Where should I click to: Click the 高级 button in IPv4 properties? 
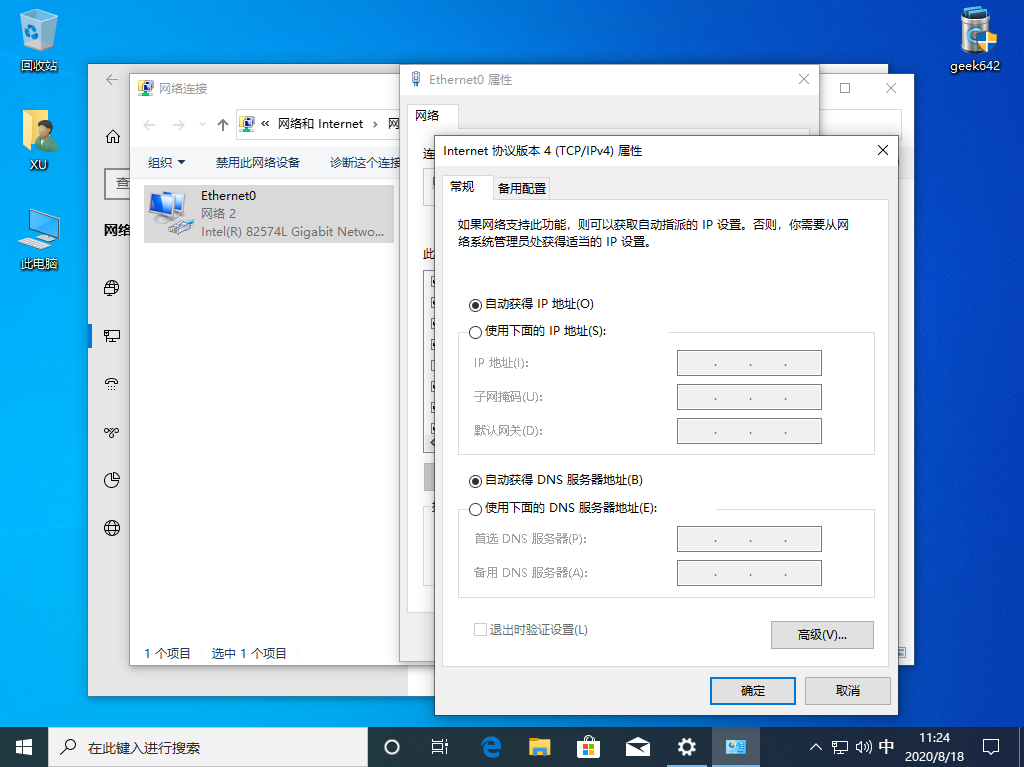pyautogui.click(x=821, y=634)
